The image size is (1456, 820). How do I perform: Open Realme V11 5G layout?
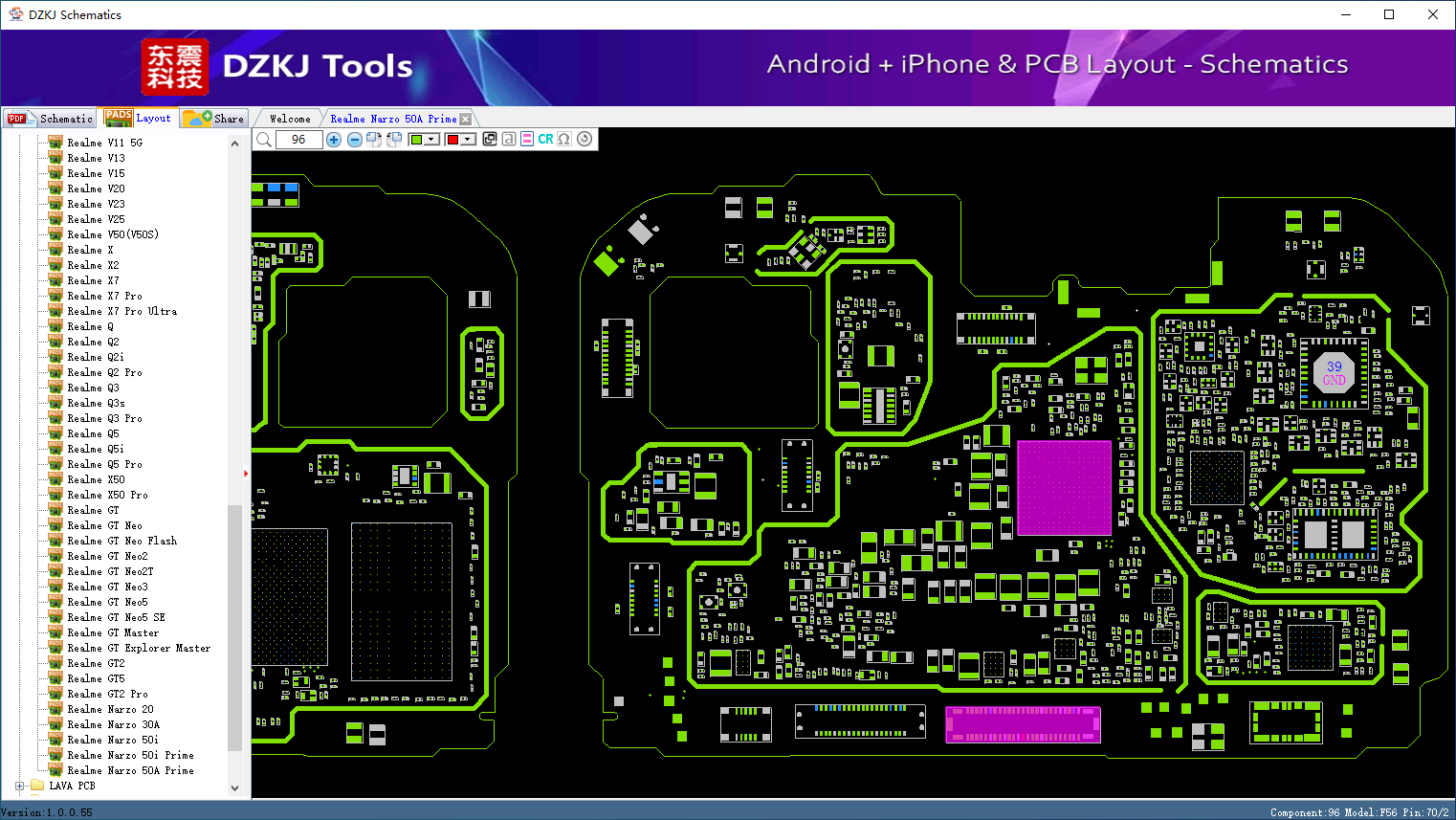coord(105,144)
